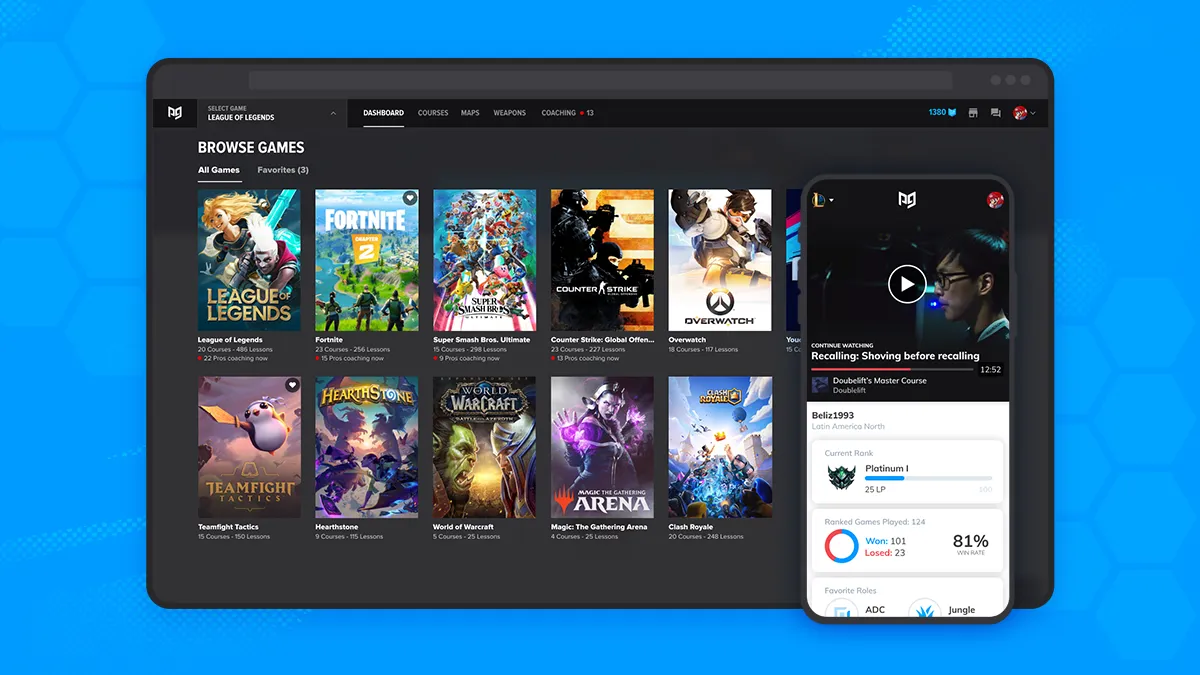This screenshot has height=675, width=1200.
Task: Open the chat messages icon in header
Action: (995, 113)
